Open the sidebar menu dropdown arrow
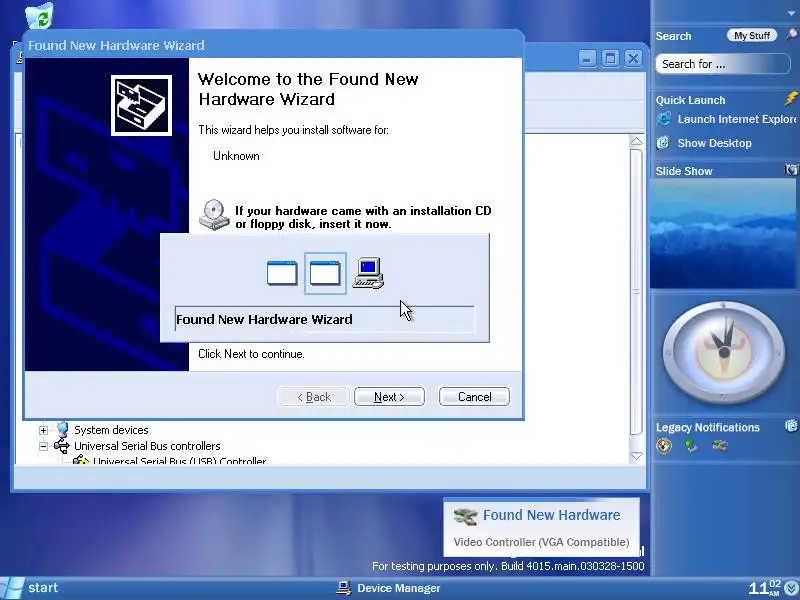This screenshot has width=800, height=600. [x=791, y=13]
